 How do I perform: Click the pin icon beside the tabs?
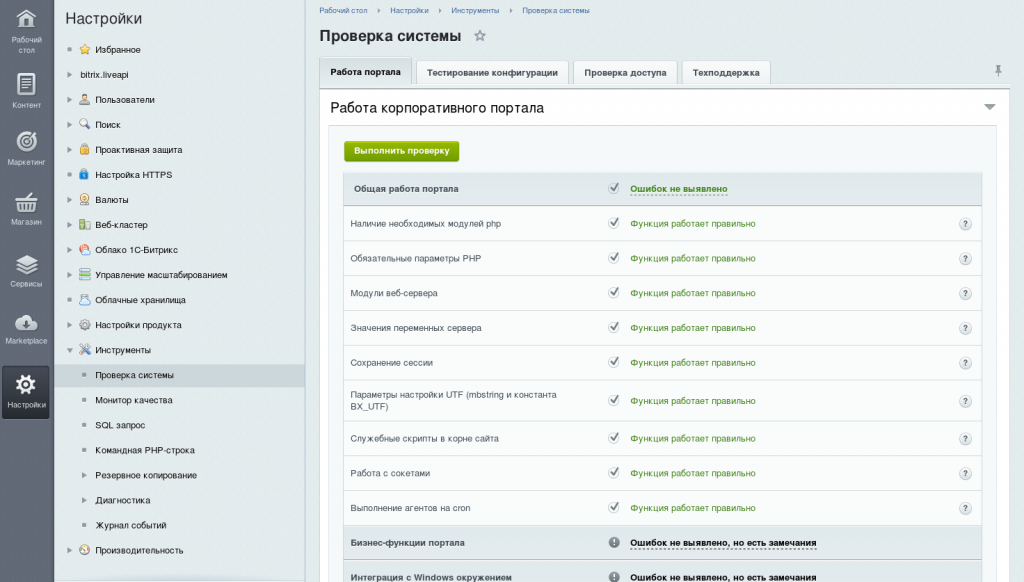[998, 71]
